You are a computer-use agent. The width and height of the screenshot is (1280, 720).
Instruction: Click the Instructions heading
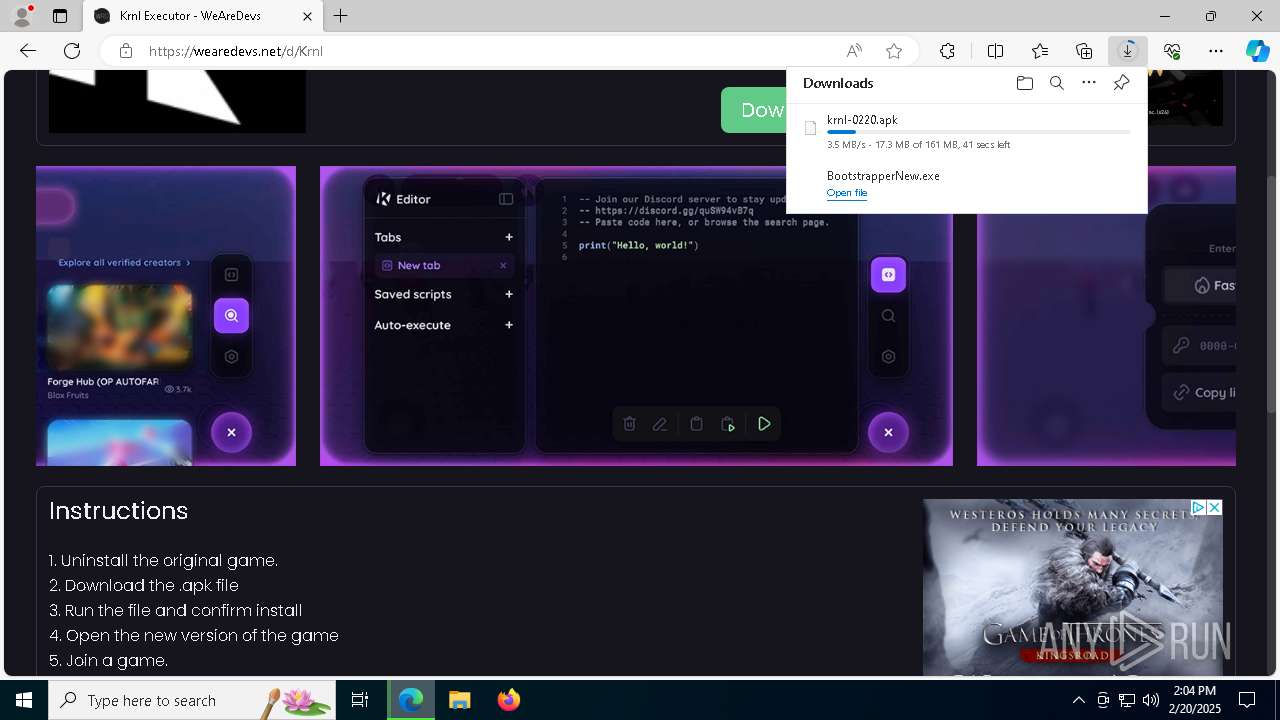click(x=118, y=511)
